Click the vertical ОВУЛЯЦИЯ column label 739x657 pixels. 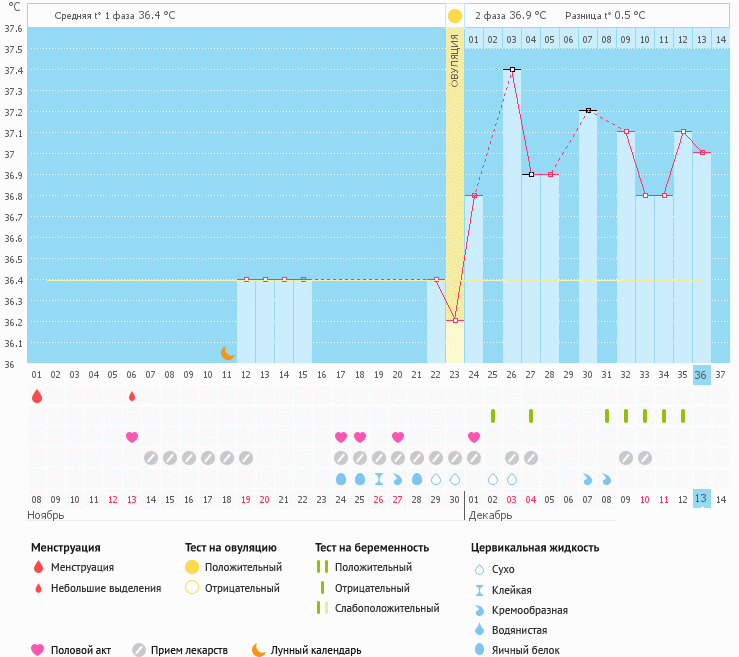coord(455,61)
